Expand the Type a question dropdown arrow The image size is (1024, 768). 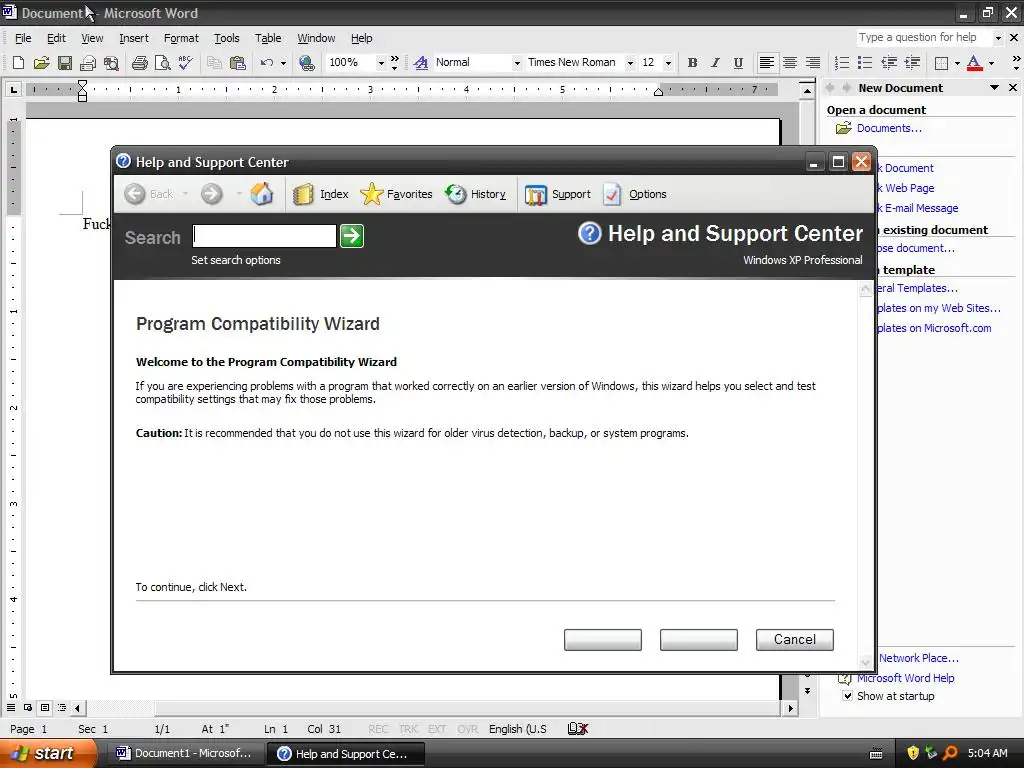[x=998, y=38]
